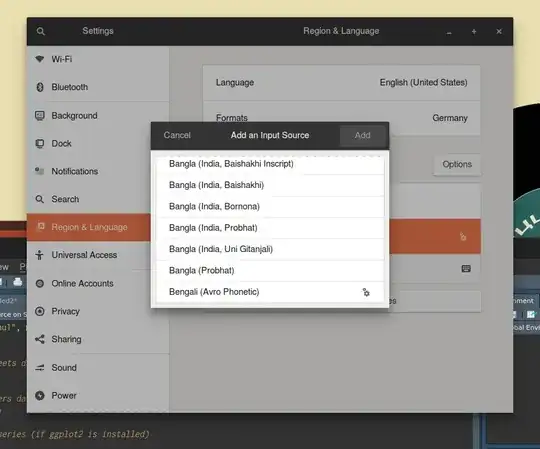Click the print icon in background window

pyautogui.click(x=18, y=282)
